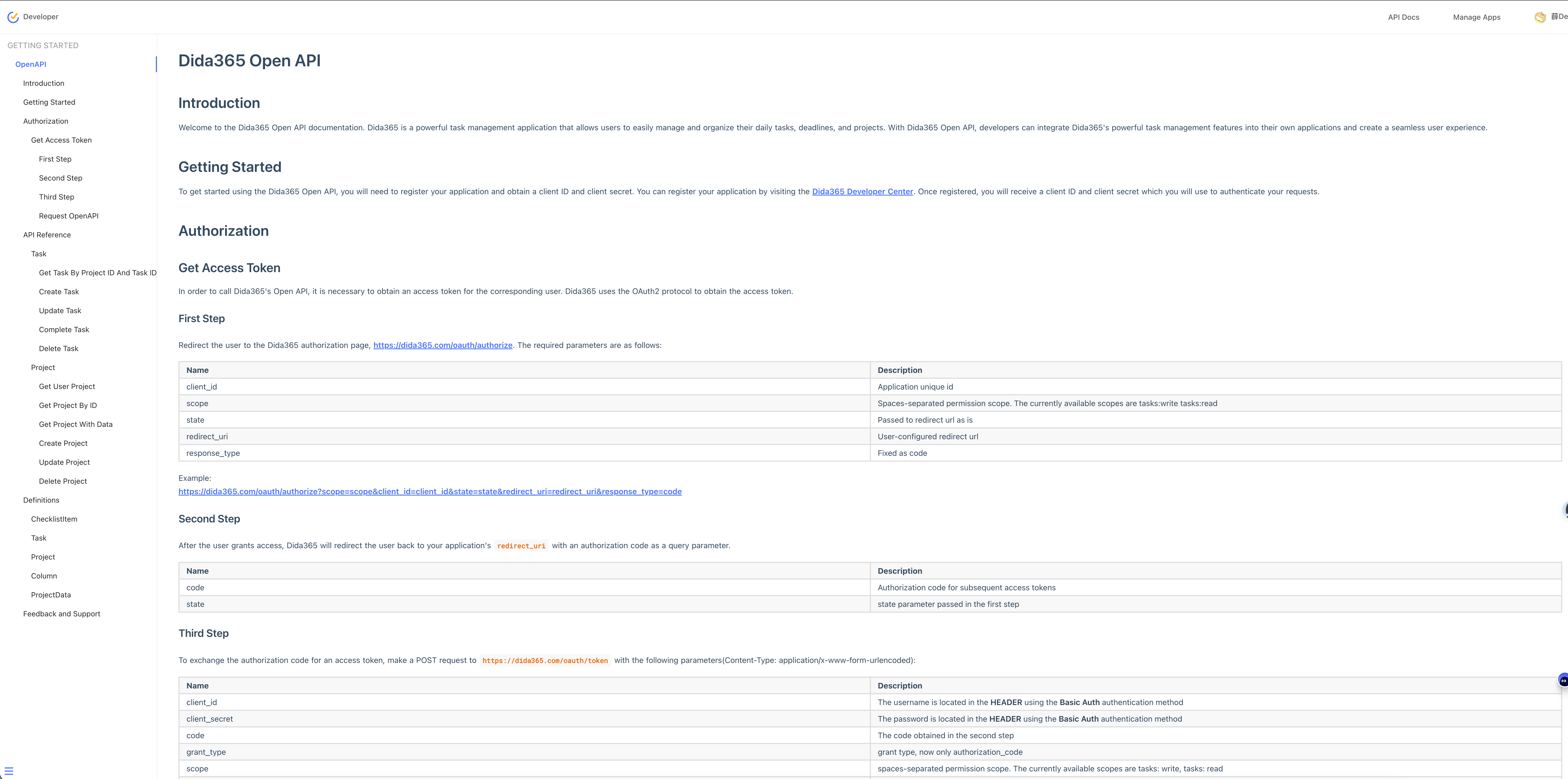
Task: Click the example authorize URL link
Action: tap(430, 492)
